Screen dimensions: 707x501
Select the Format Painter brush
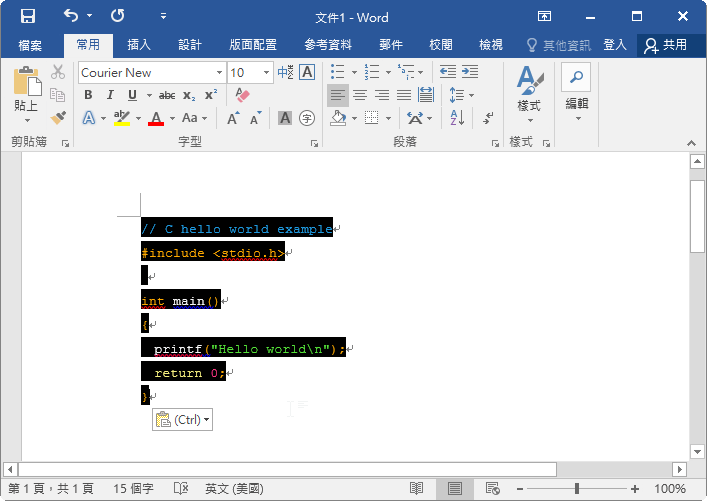[58, 118]
